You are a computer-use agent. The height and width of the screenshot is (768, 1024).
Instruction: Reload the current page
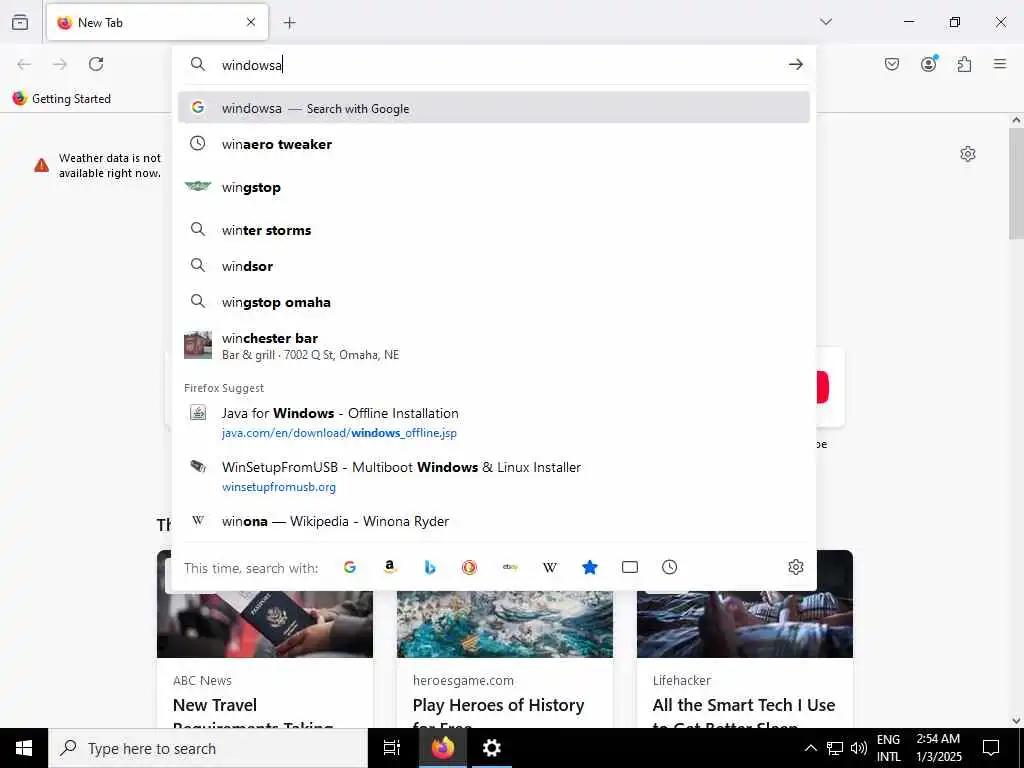(x=96, y=64)
